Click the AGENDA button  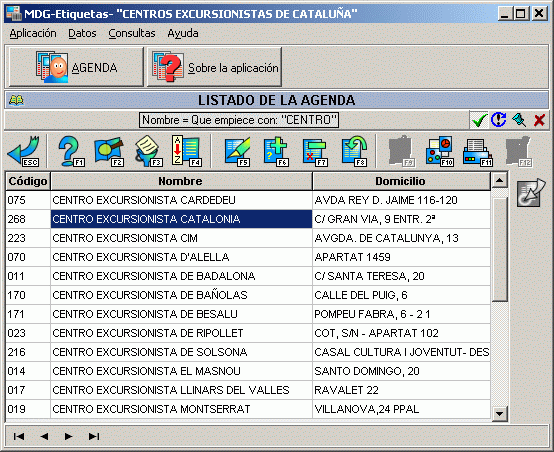tap(76, 67)
